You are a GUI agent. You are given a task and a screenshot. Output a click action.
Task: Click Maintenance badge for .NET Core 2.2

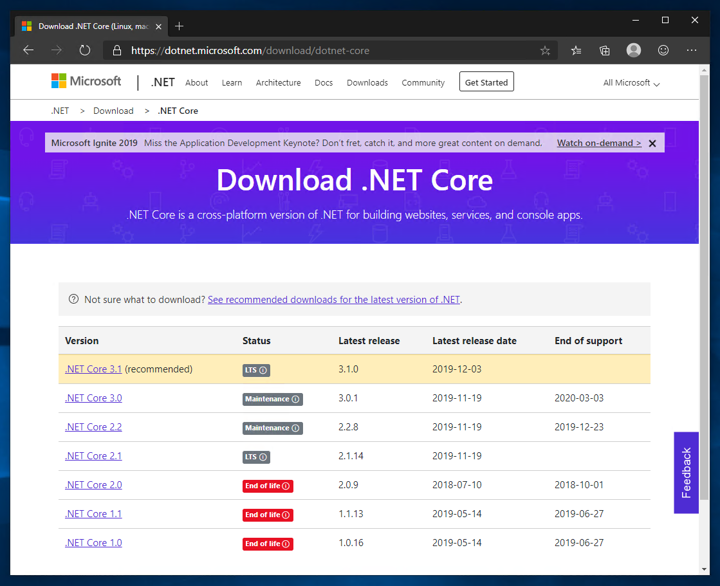pos(272,428)
